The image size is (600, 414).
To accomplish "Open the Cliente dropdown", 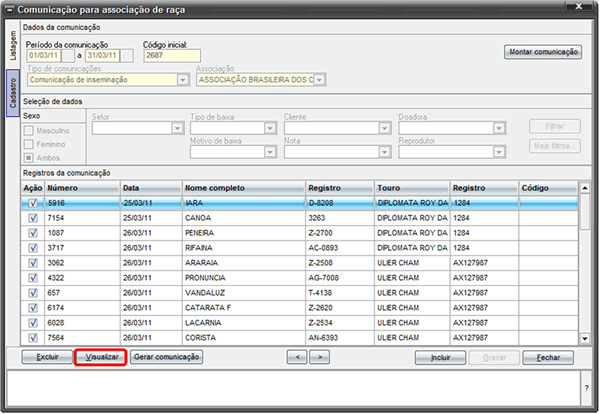I will click(385, 128).
